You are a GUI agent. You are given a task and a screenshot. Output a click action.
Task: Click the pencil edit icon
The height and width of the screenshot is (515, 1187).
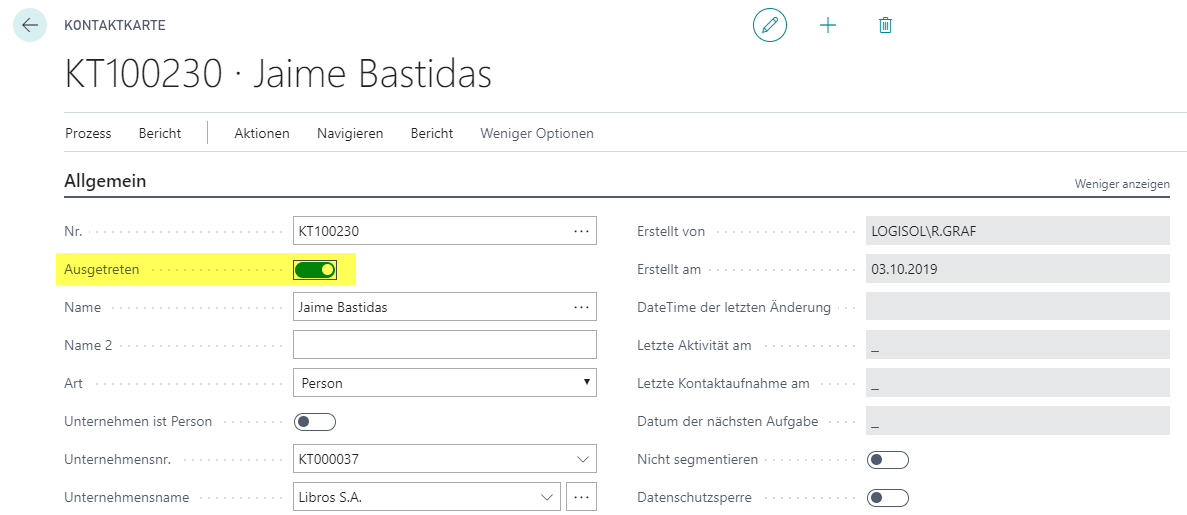[x=770, y=25]
